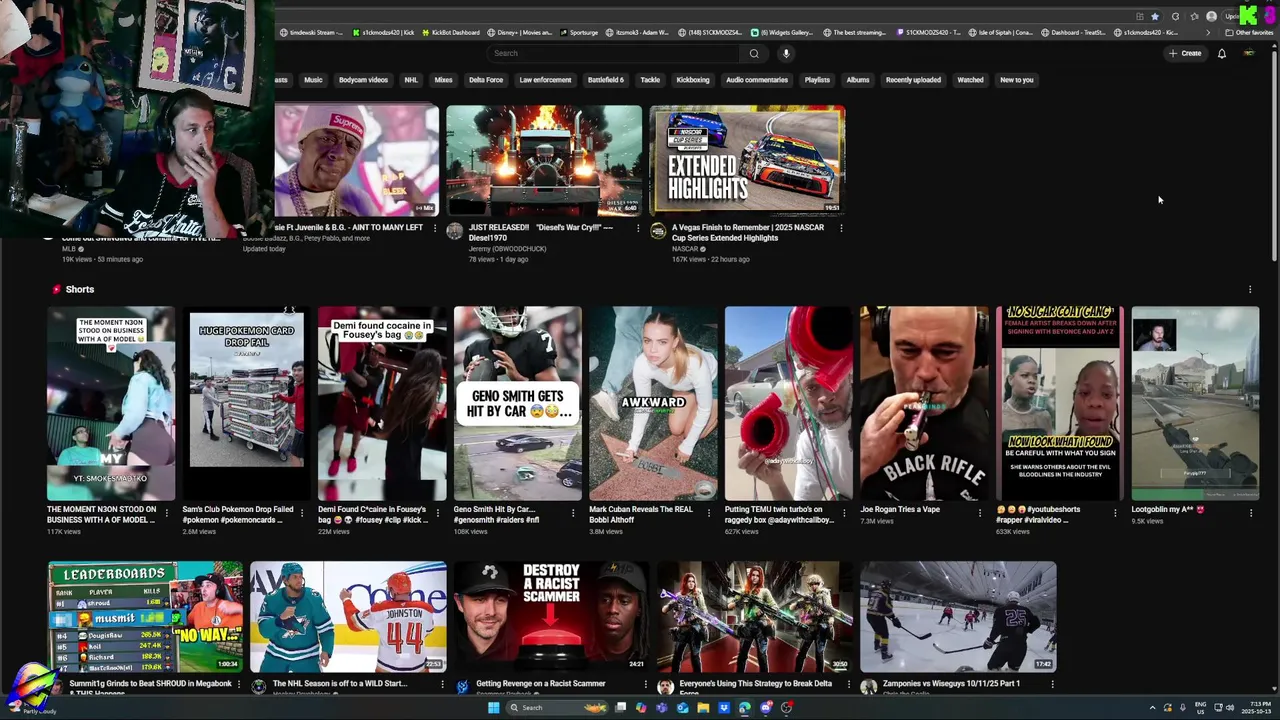Image resolution: width=1280 pixels, height=720 pixels.
Task: Open the Windows Start menu
Action: click(x=493, y=708)
